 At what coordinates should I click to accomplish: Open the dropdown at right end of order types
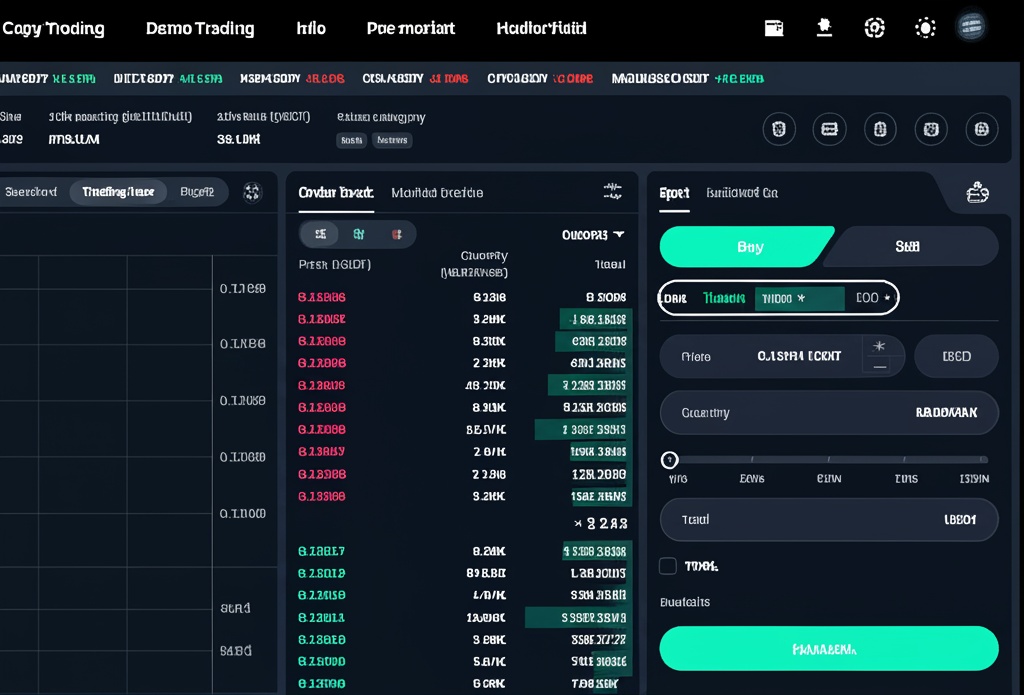pos(872,298)
